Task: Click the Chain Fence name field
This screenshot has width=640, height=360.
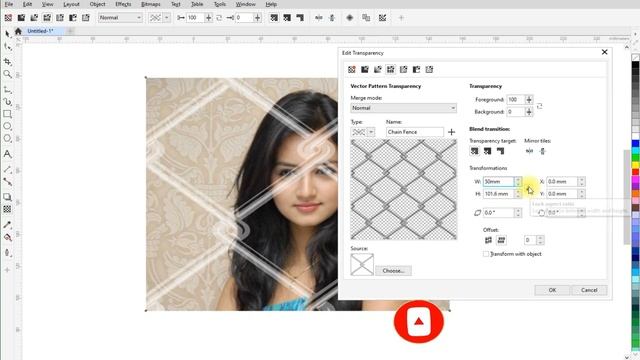Action: (x=415, y=132)
